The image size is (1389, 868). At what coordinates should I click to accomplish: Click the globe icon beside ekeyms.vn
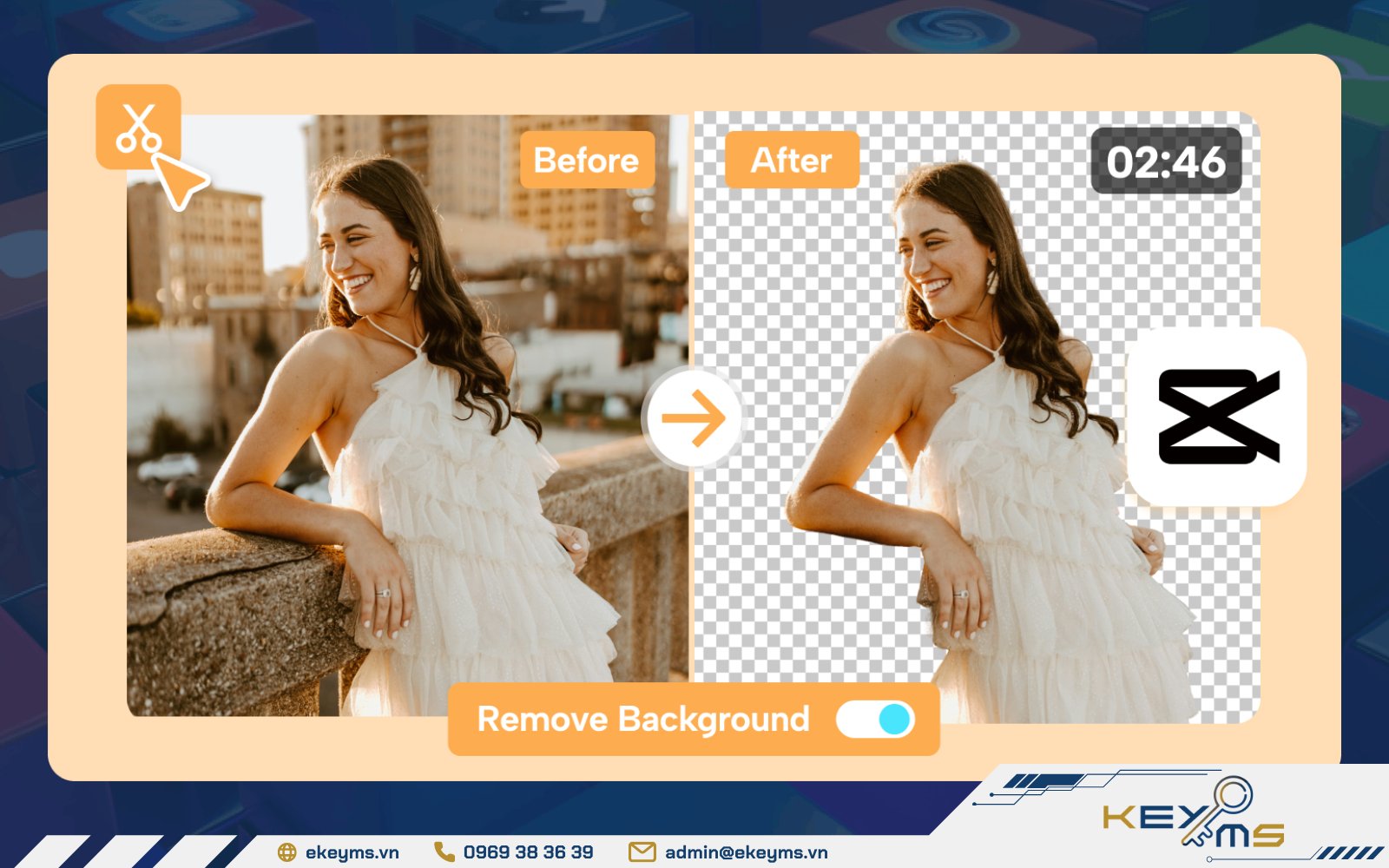(x=286, y=852)
